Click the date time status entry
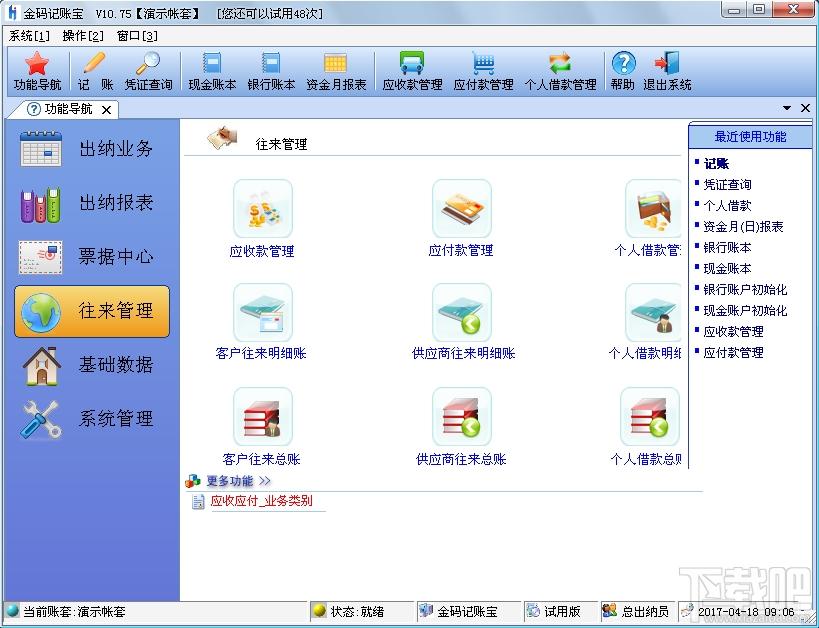The height and width of the screenshot is (628, 819). click(746, 611)
